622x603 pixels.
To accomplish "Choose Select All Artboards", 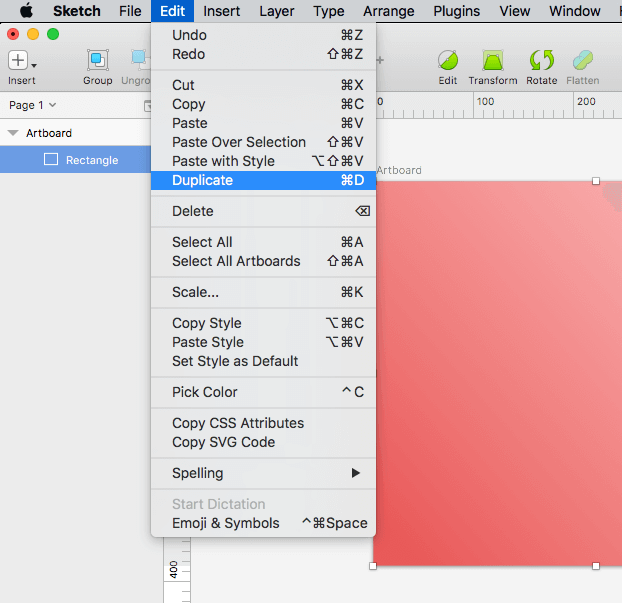I will 263,261.
